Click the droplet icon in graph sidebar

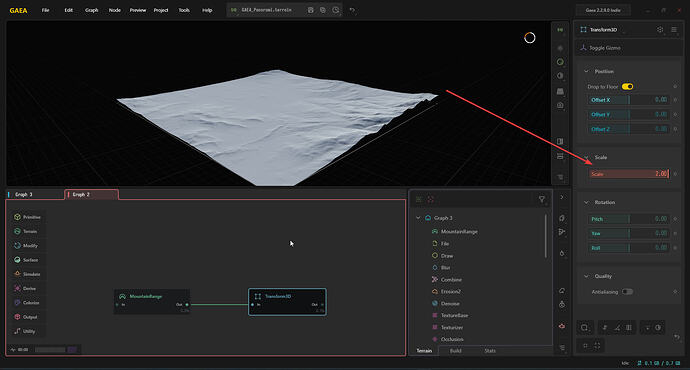pos(562,253)
